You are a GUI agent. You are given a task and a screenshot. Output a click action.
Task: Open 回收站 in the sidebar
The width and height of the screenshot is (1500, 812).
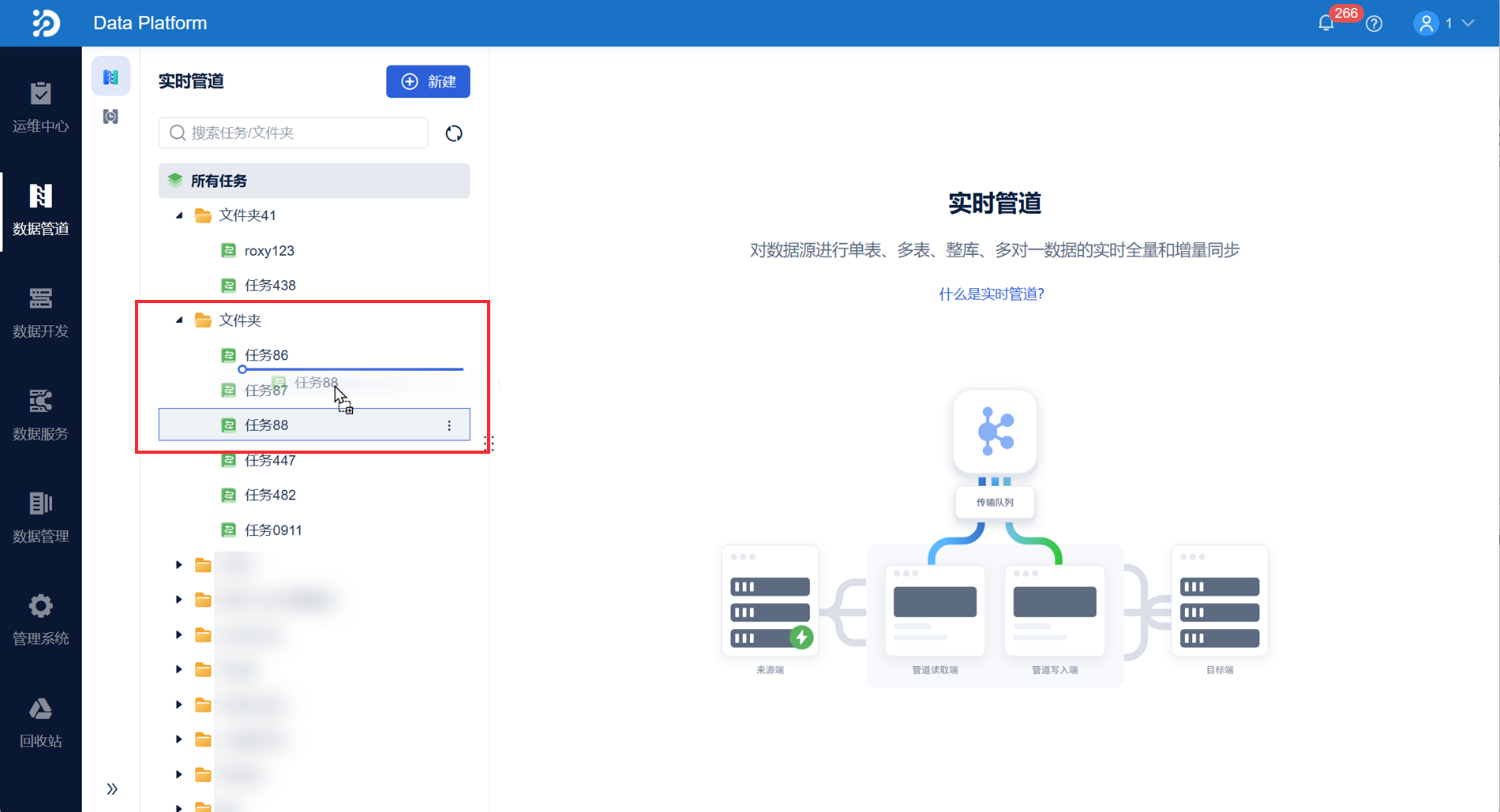tap(41, 723)
